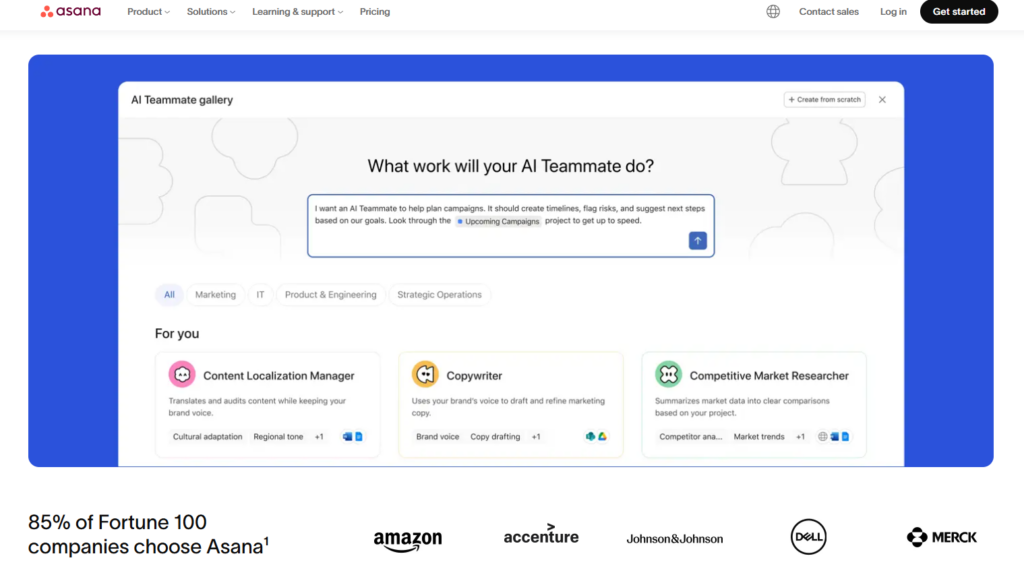Viewport: 1024px width, 581px height.
Task: Click the +1 tag on Content Localization card
Action: (x=319, y=437)
